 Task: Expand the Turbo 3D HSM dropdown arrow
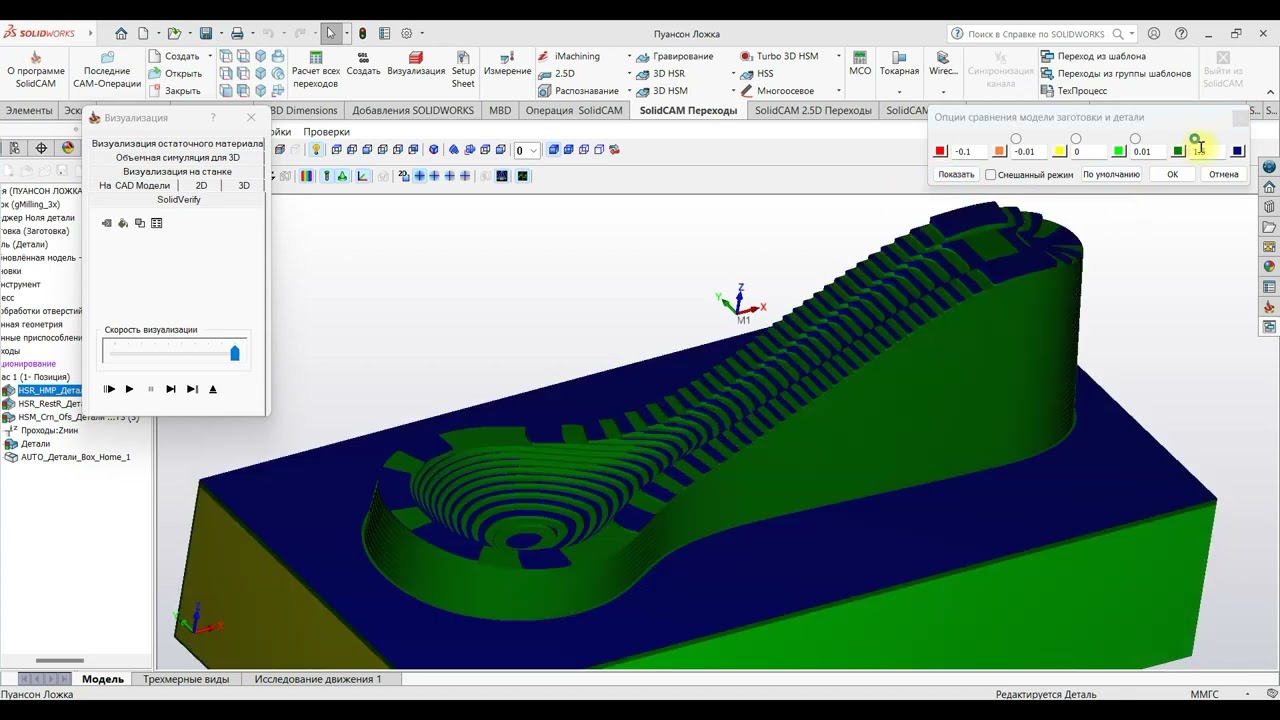[x=838, y=57]
